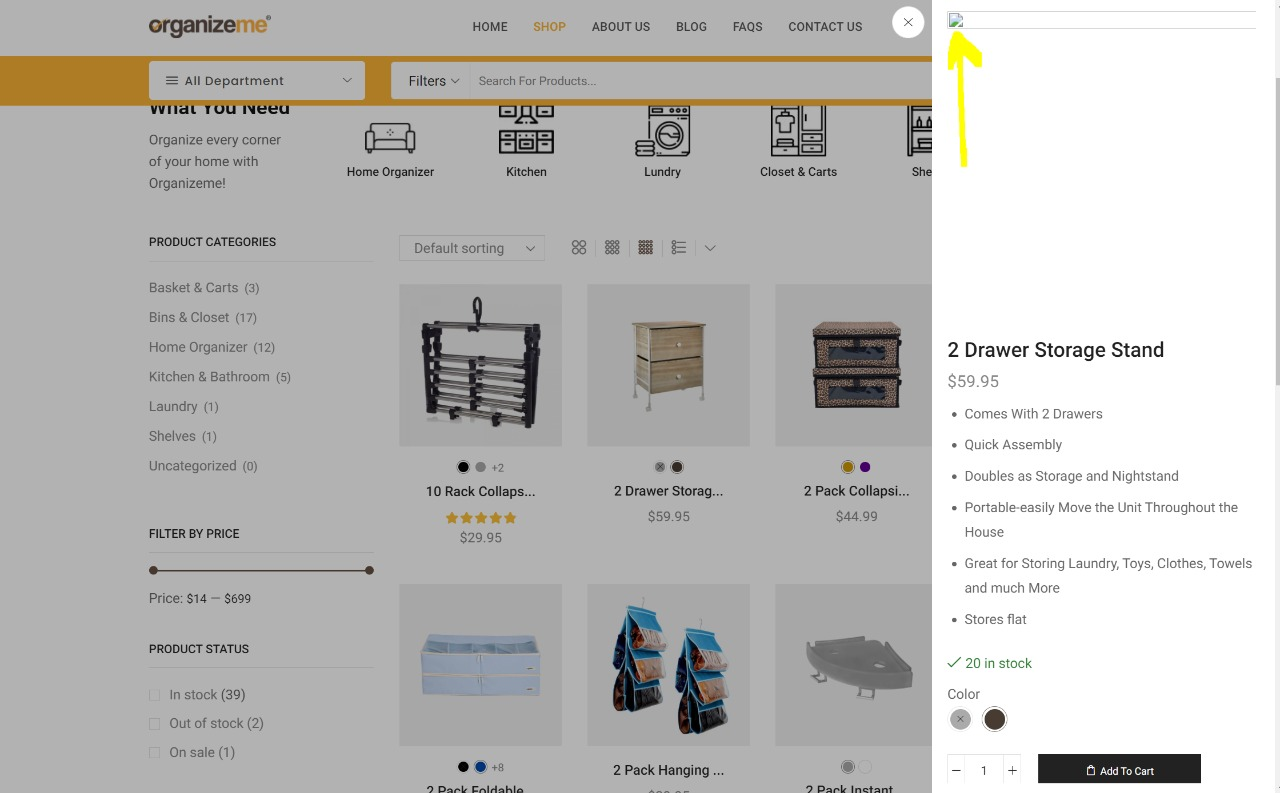Viewport: 1280px width, 793px height.
Task: Show +2 more colors for 10 Rack
Action: tap(498, 468)
